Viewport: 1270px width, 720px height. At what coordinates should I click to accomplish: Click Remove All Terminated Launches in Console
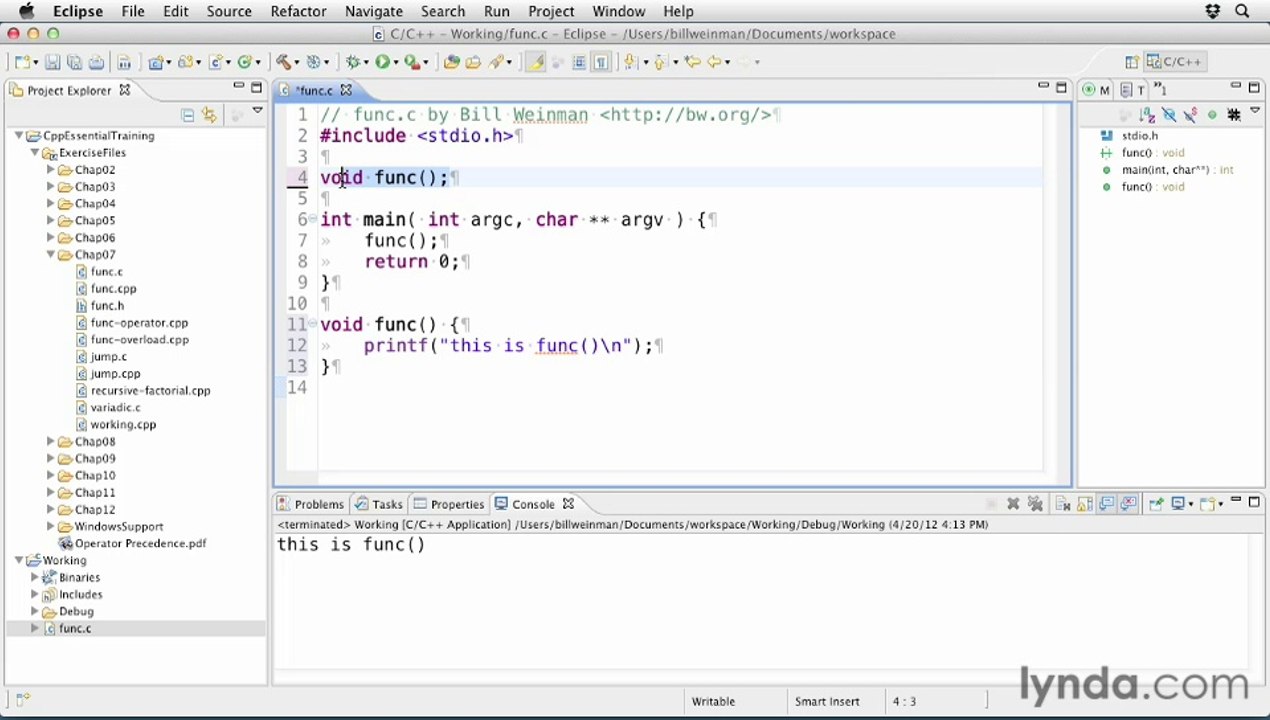click(x=1035, y=504)
